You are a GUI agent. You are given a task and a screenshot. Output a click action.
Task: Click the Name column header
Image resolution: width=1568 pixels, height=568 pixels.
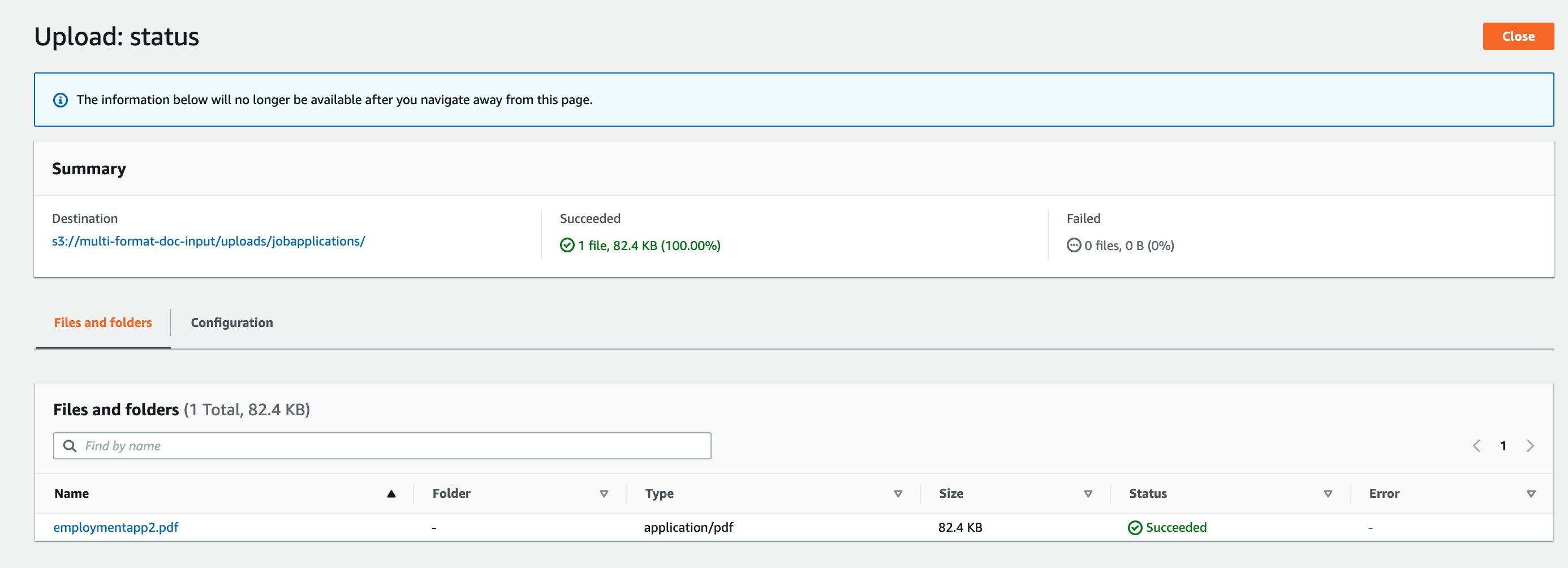click(71, 494)
